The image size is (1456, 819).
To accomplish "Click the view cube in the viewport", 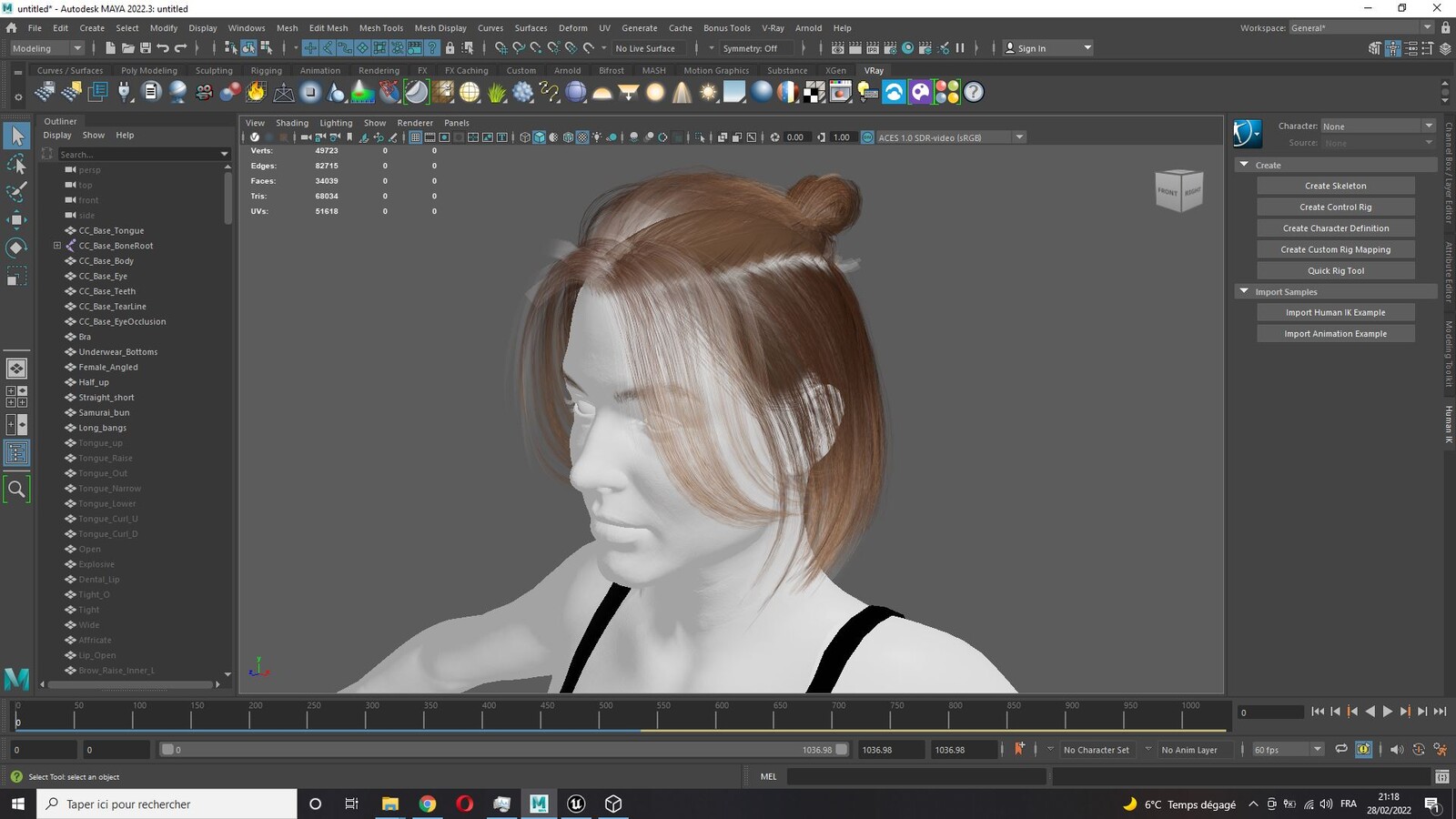I will pyautogui.click(x=1179, y=189).
